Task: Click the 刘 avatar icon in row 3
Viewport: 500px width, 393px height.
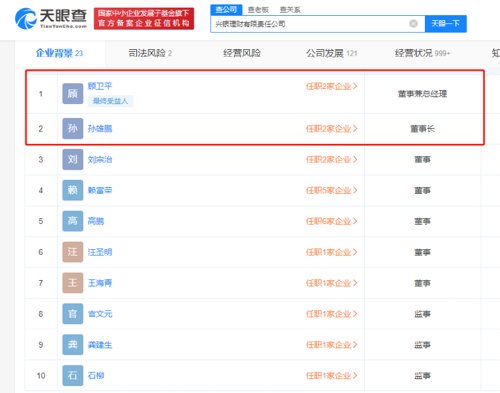Action: point(73,159)
